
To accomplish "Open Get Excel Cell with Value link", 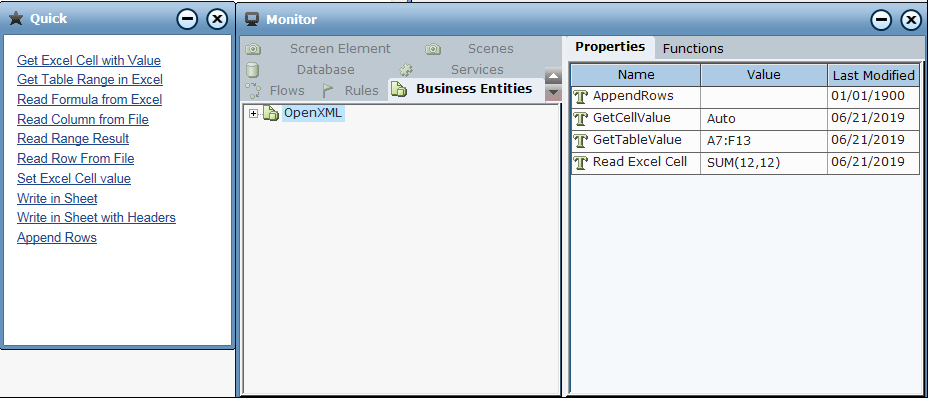I will coord(89,60).
